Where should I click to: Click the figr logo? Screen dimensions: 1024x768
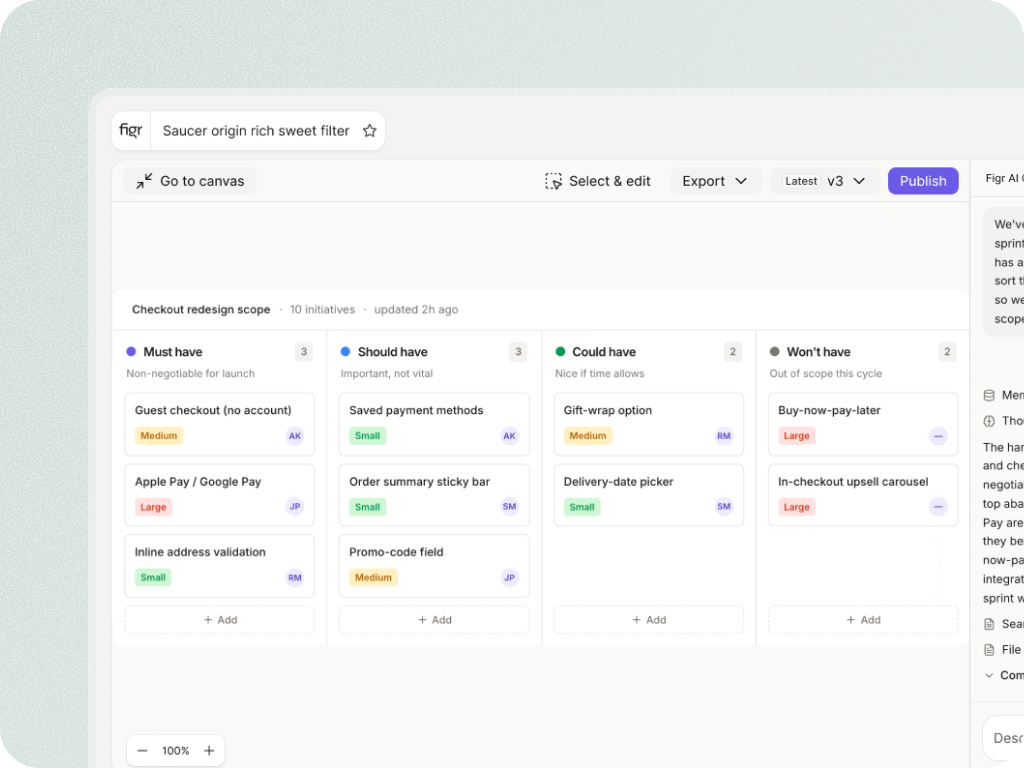pyautogui.click(x=131, y=130)
